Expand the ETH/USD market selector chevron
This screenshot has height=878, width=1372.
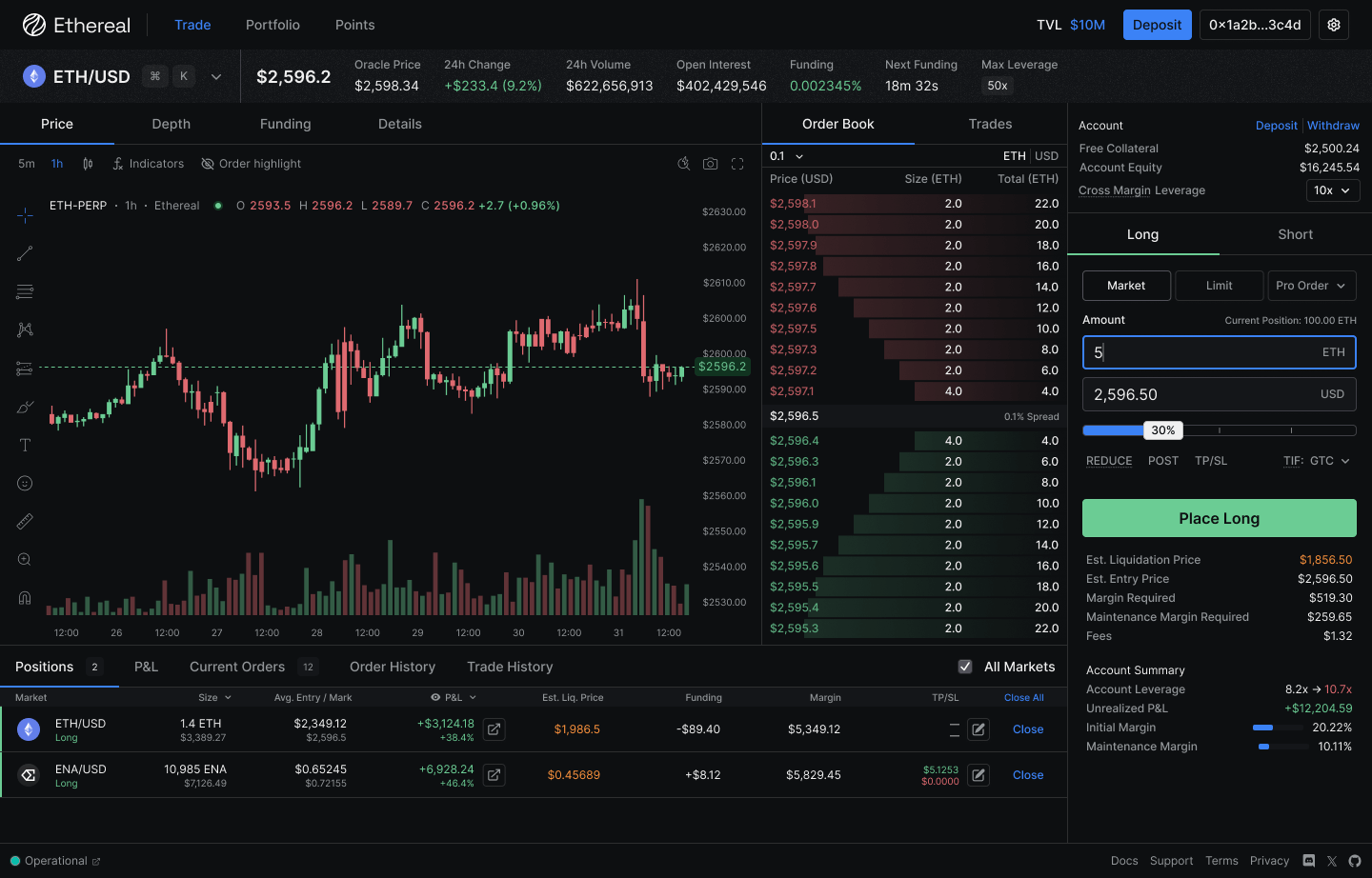(x=216, y=77)
